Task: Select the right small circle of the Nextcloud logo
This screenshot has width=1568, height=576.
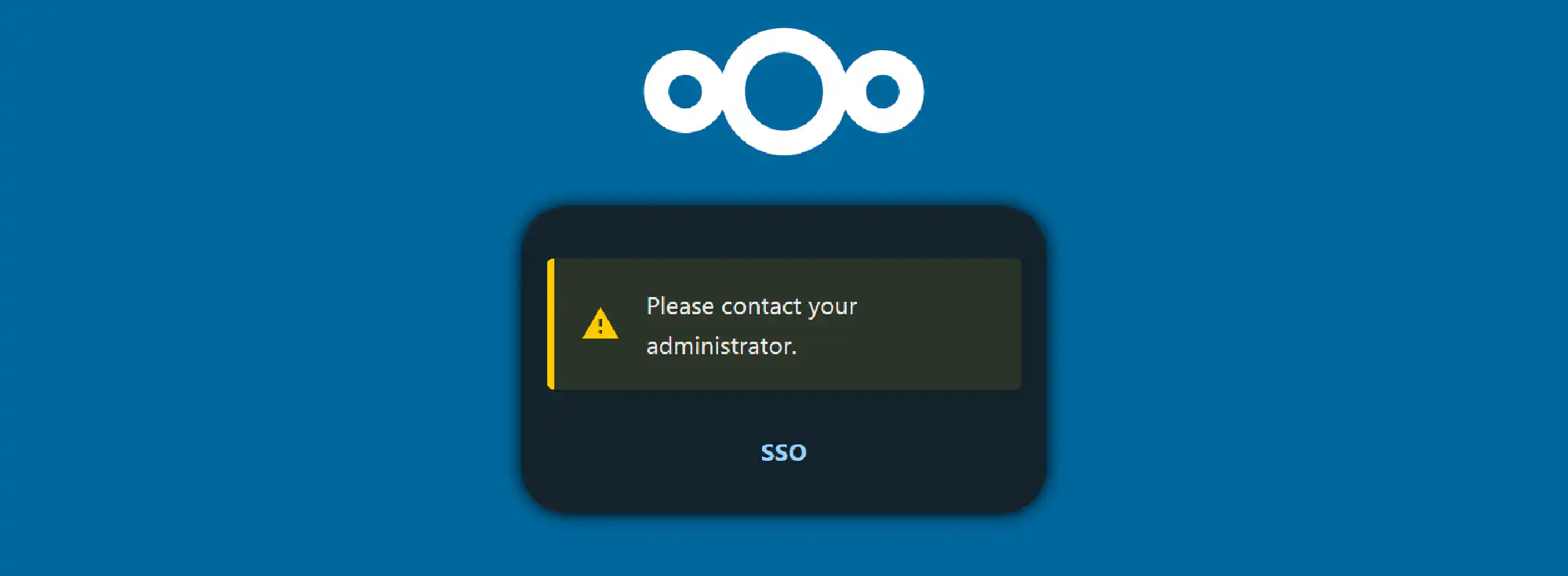Action: [883, 92]
